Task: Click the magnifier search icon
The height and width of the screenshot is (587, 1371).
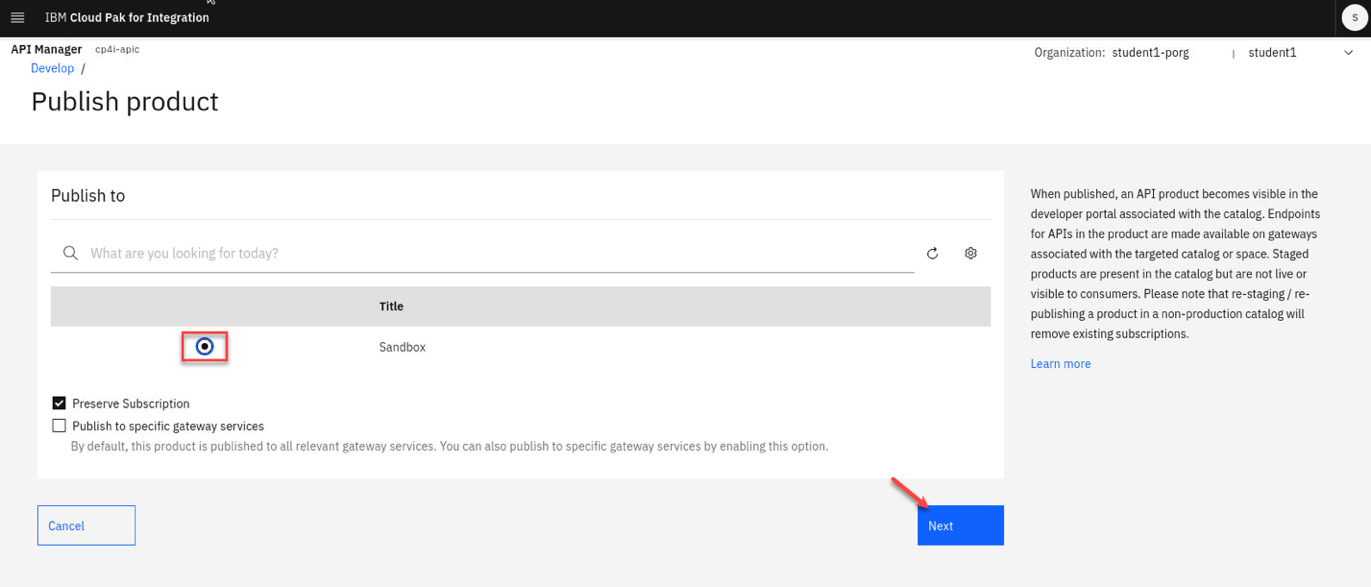Action: 70,253
